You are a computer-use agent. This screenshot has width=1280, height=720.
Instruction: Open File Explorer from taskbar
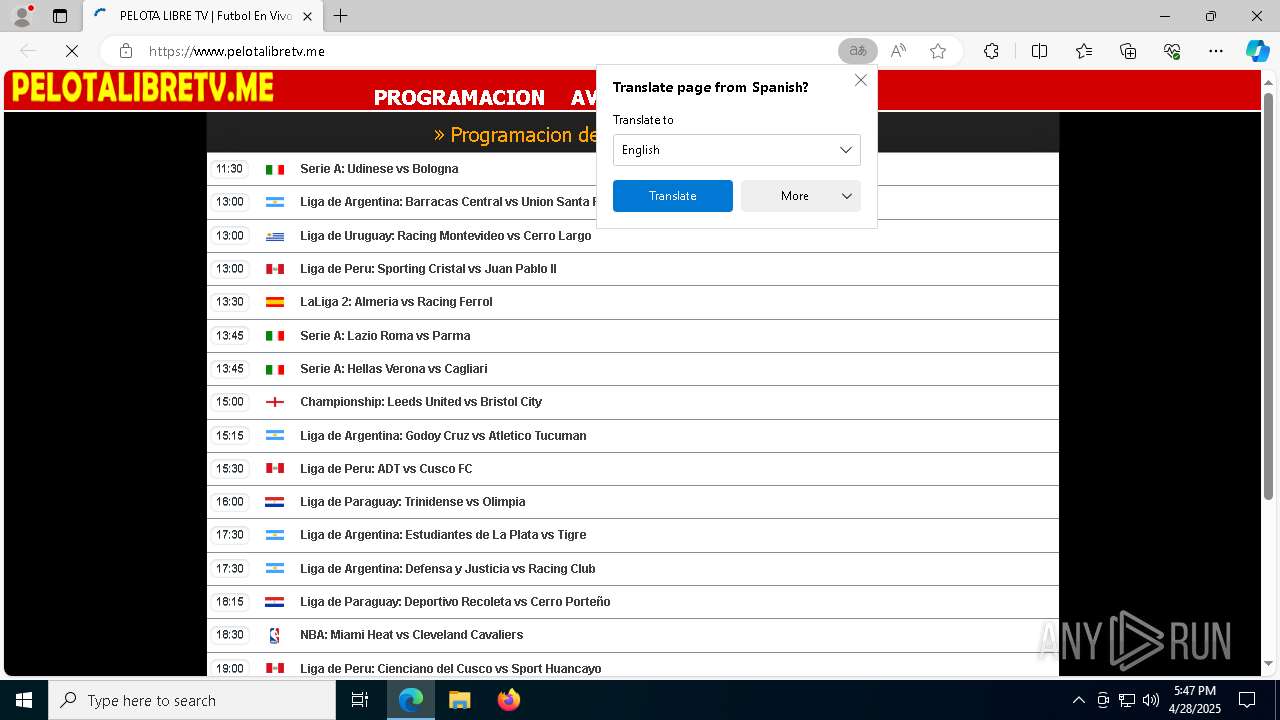coord(459,700)
